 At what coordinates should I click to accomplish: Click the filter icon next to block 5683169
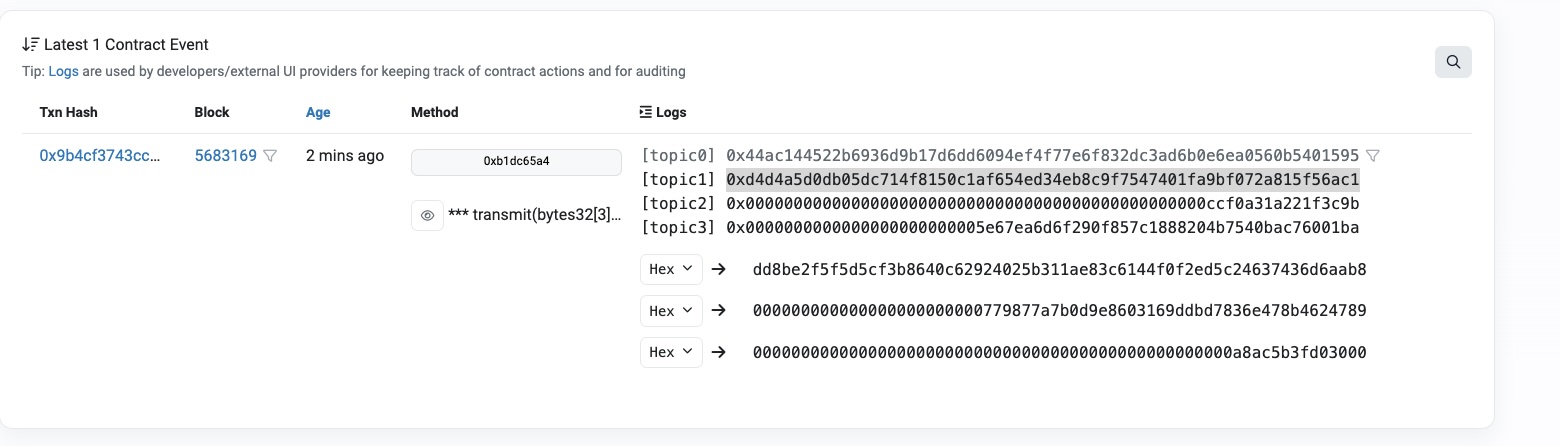click(x=270, y=156)
